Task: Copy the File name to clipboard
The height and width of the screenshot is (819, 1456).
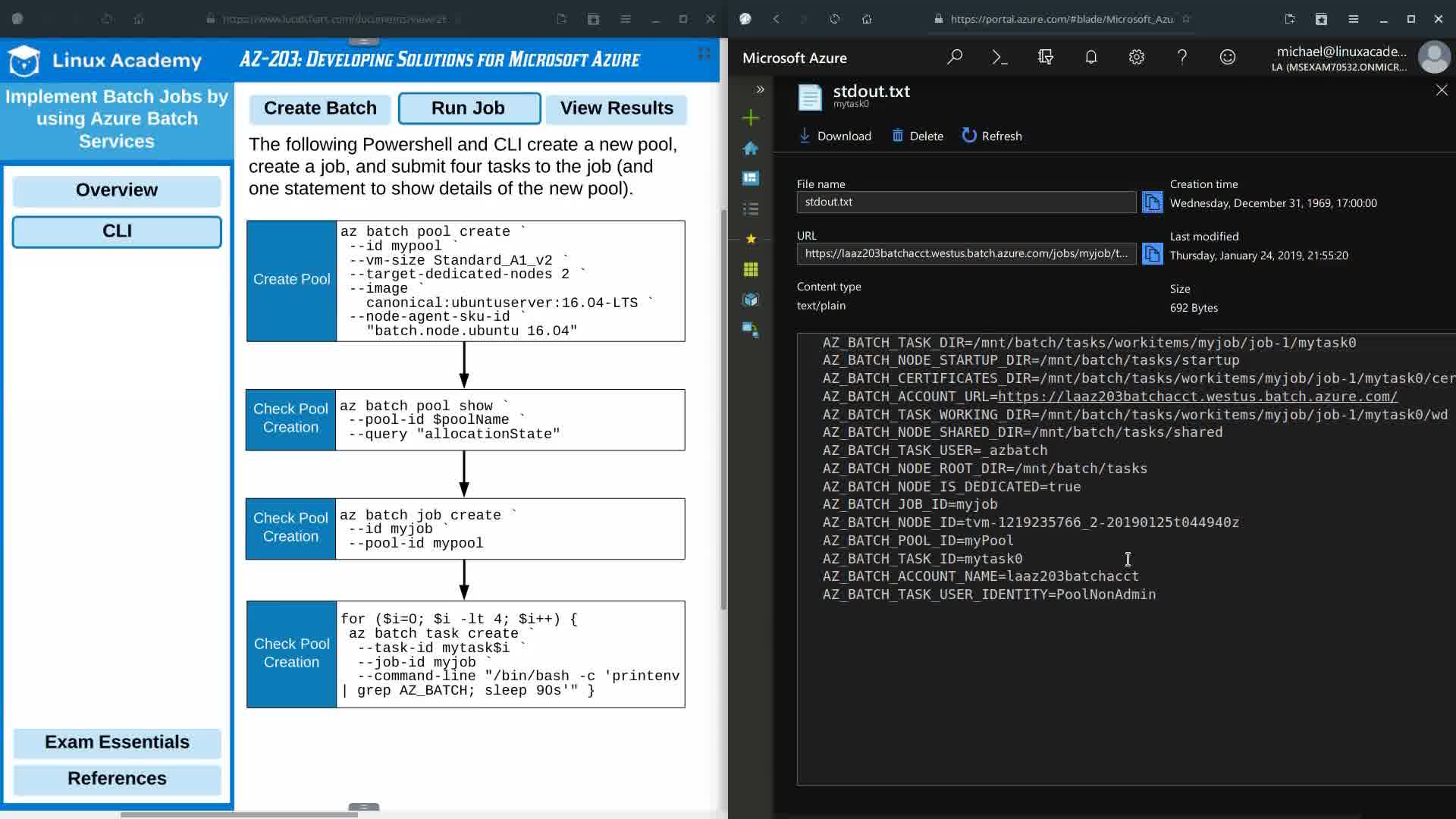Action: click(x=1152, y=202)
